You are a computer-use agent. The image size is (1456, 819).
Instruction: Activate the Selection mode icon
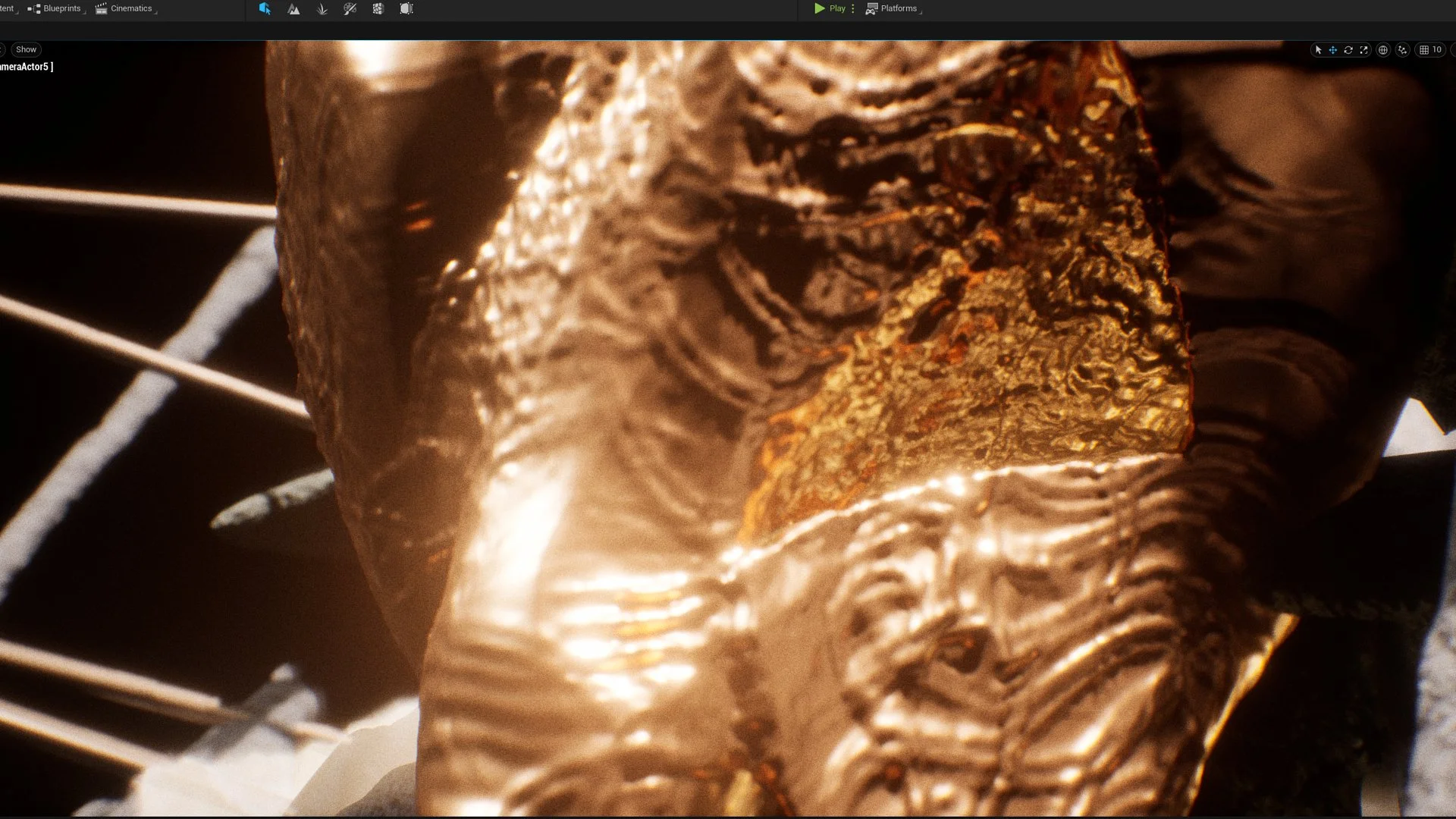pos(265,9)
